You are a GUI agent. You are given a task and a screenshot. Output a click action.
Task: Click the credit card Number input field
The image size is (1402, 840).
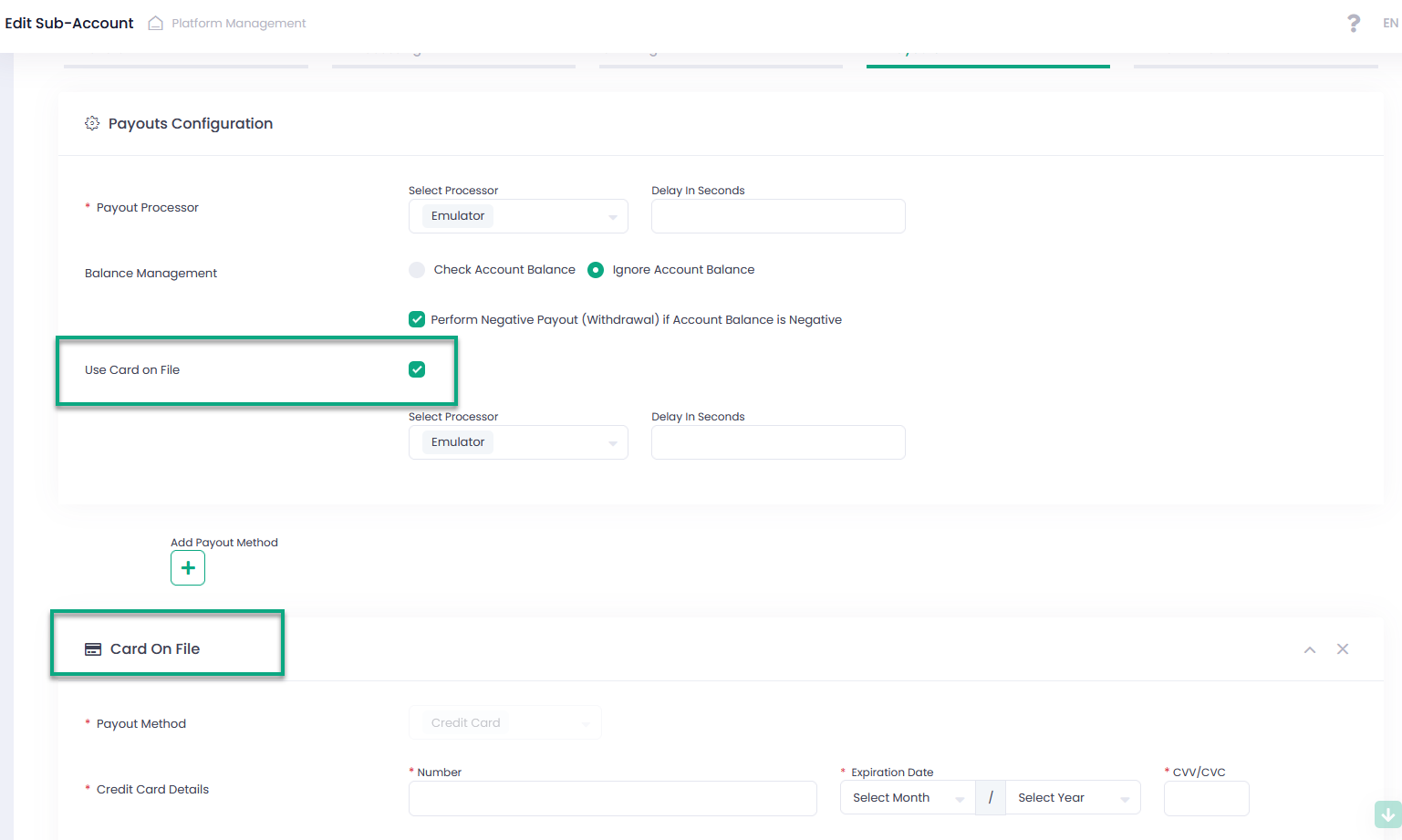[612, 798]
